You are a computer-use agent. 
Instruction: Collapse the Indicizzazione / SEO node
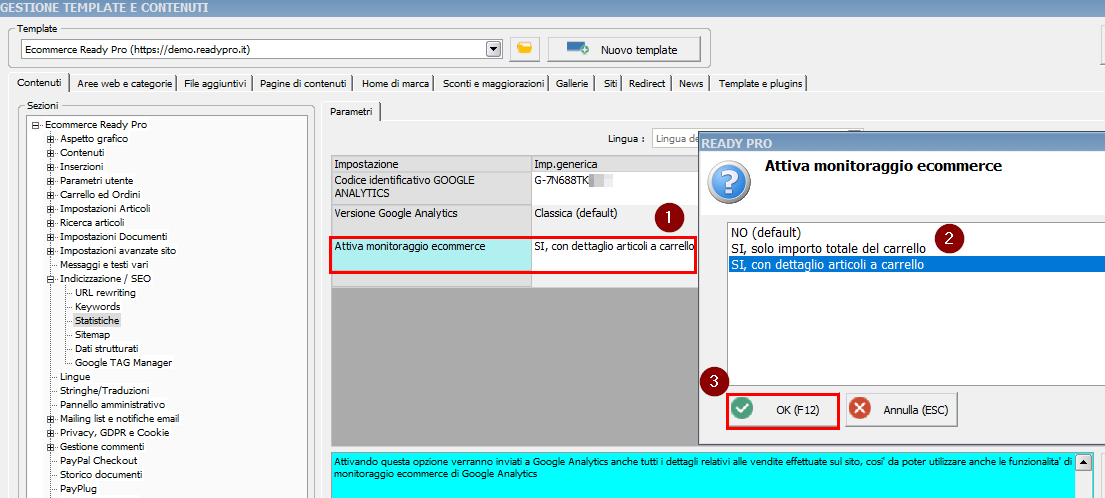[x=50, y=279]
